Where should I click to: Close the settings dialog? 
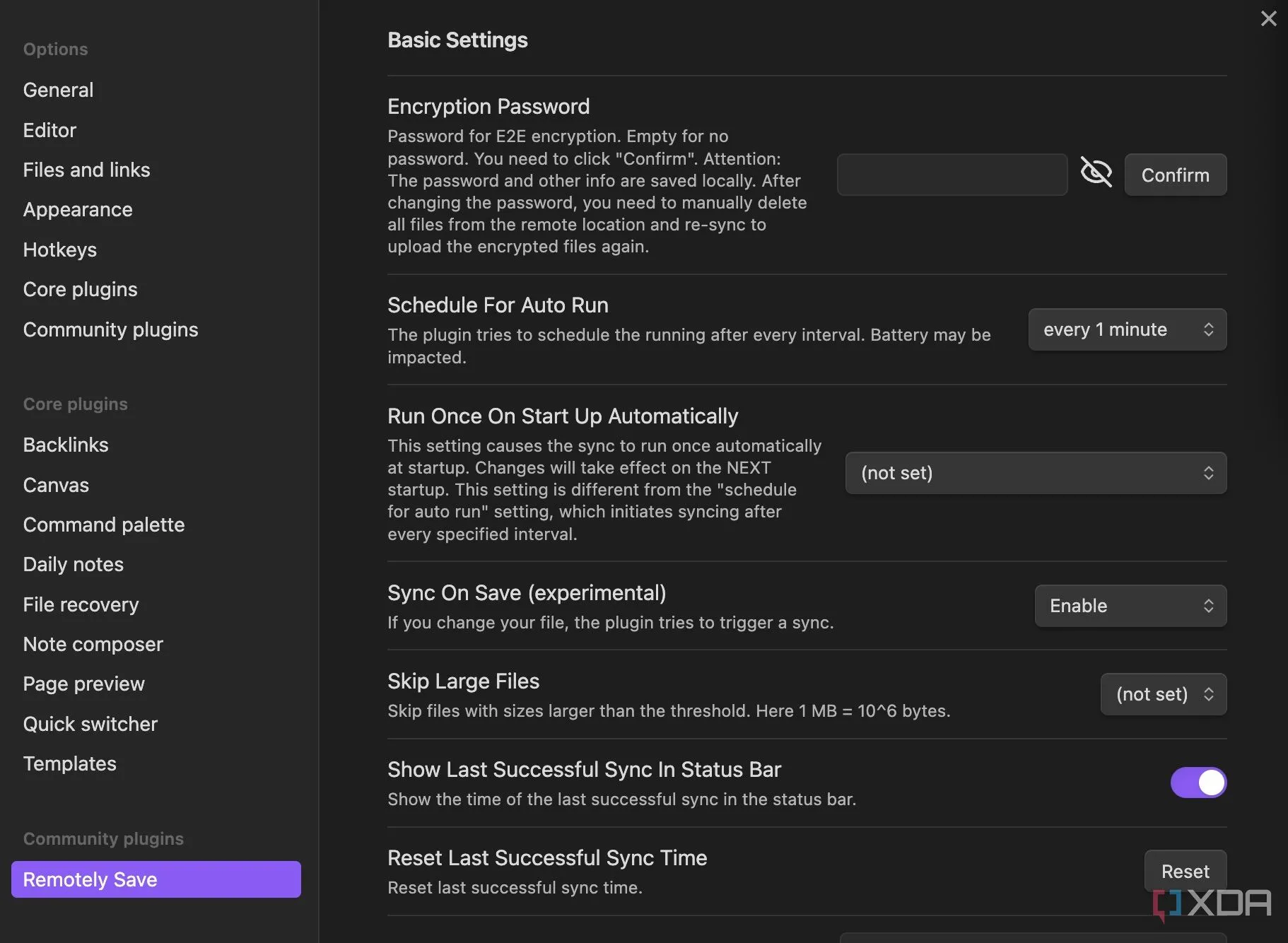(x=1268, y=18)
